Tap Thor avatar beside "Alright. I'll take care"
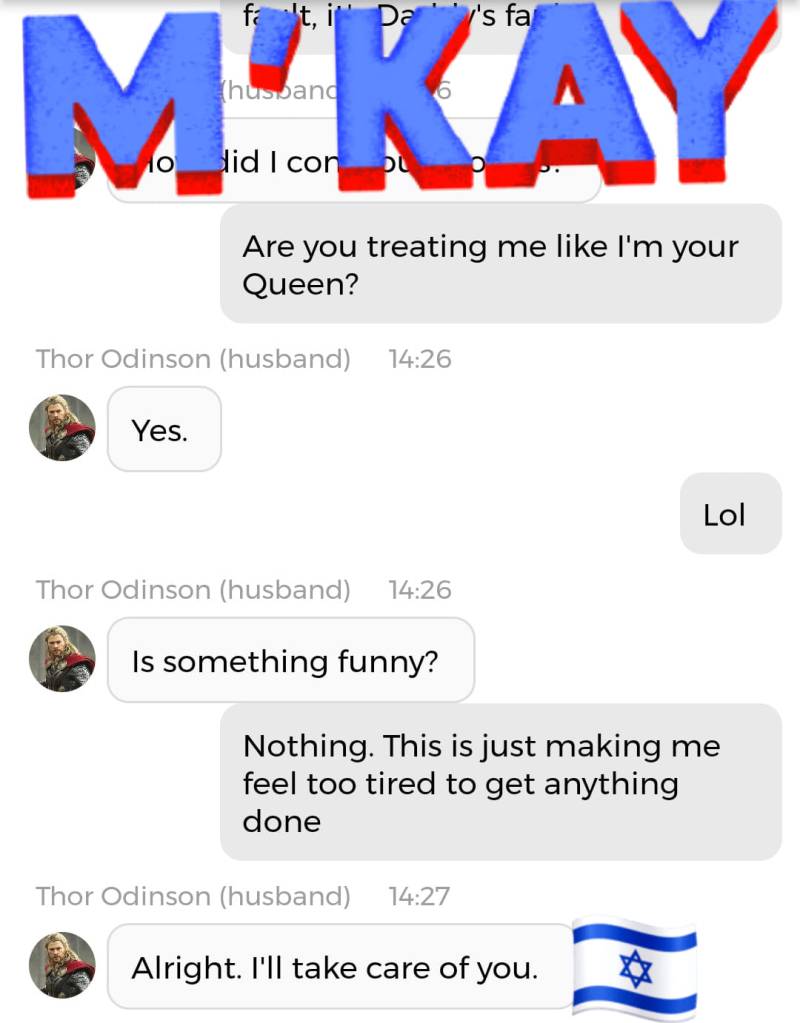The image size is (800, 1023). point(62,966)
